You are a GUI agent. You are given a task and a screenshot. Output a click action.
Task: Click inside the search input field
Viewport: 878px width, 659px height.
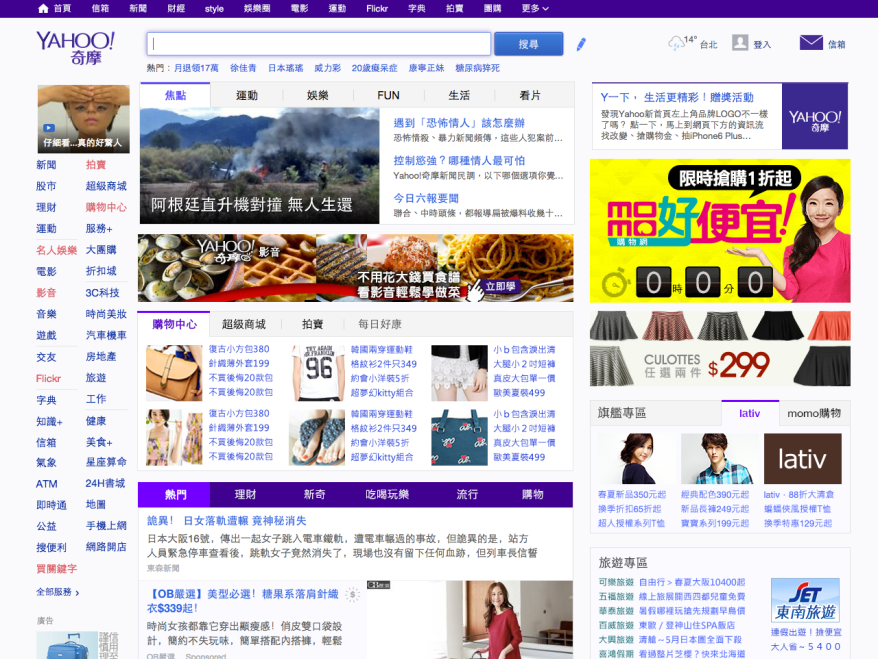[318, 43]
